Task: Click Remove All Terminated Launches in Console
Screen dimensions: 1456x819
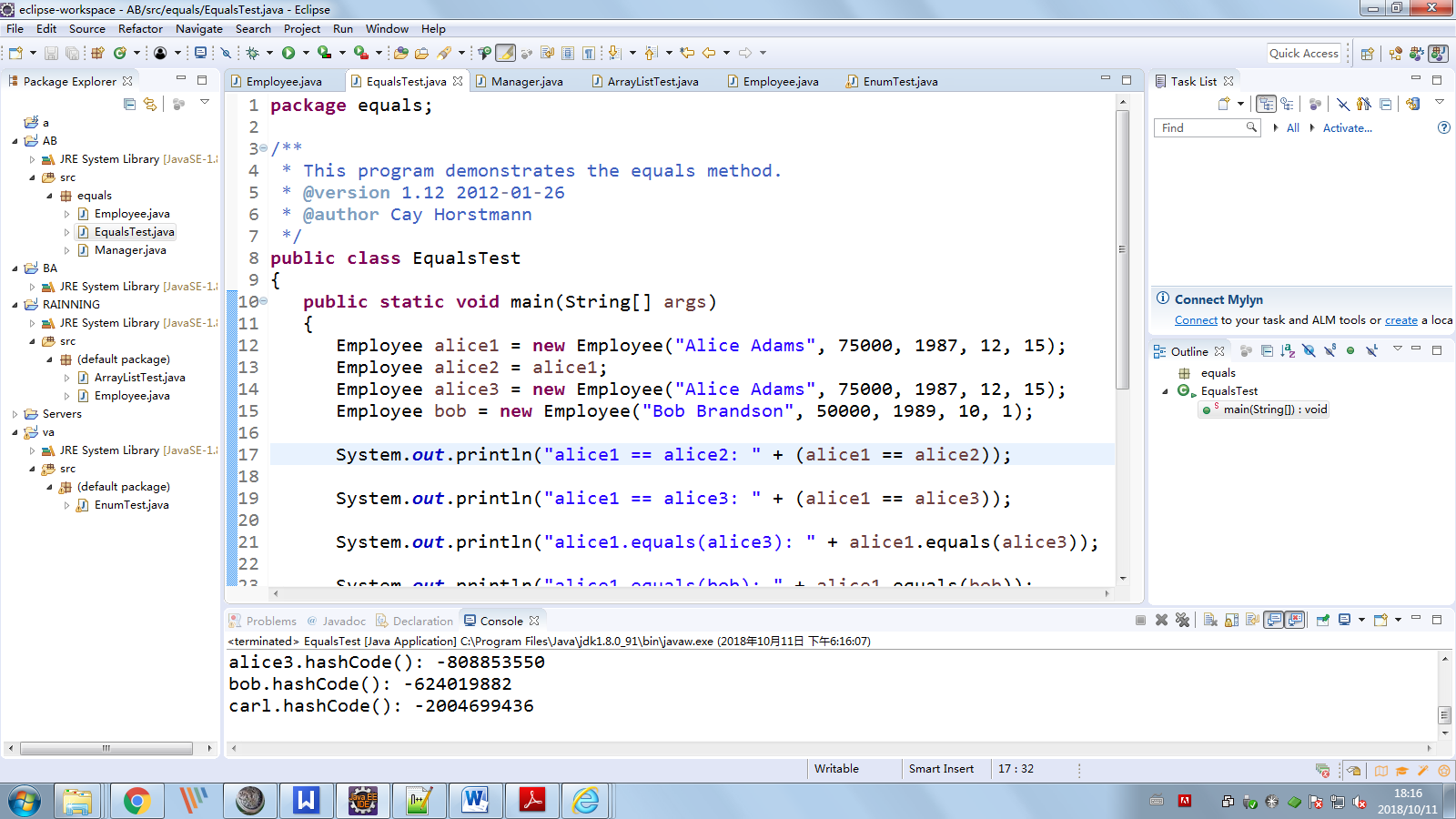Action: tap(1182, 620)
